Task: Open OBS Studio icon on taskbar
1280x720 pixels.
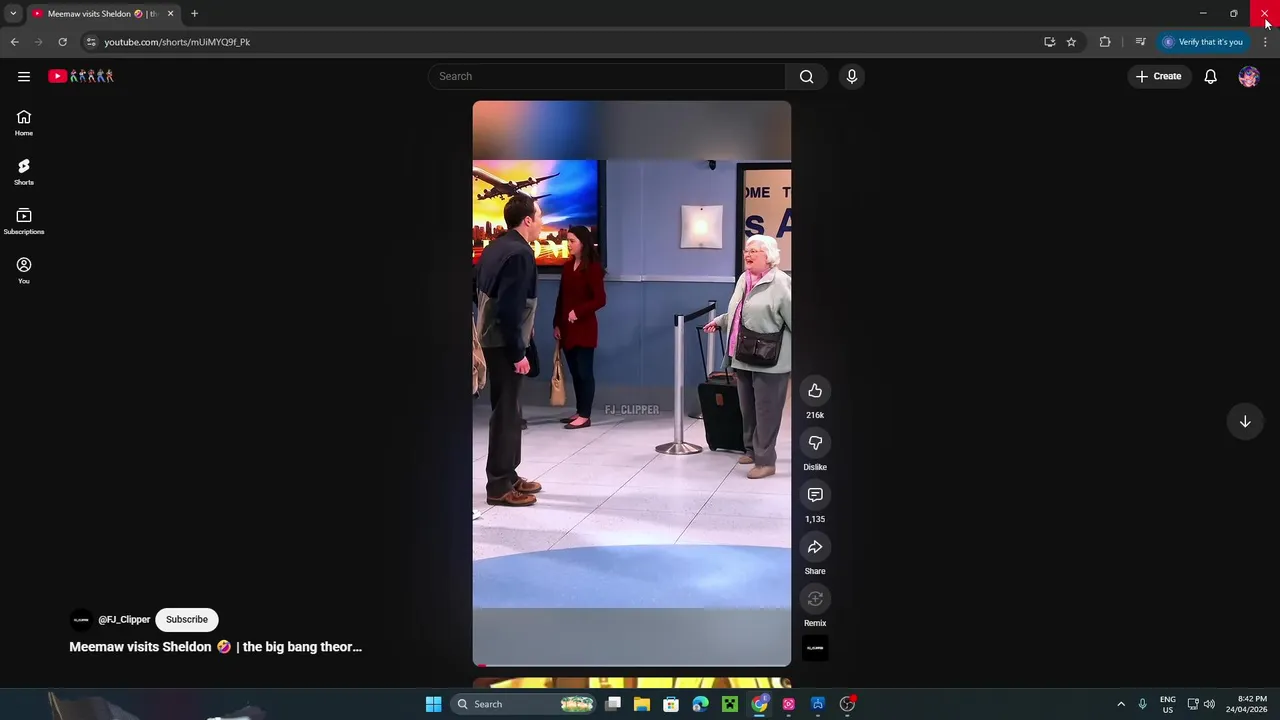Action: [847, 704]
